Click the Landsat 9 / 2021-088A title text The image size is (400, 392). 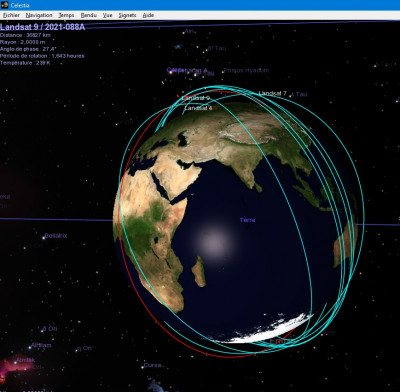[43, 27]
